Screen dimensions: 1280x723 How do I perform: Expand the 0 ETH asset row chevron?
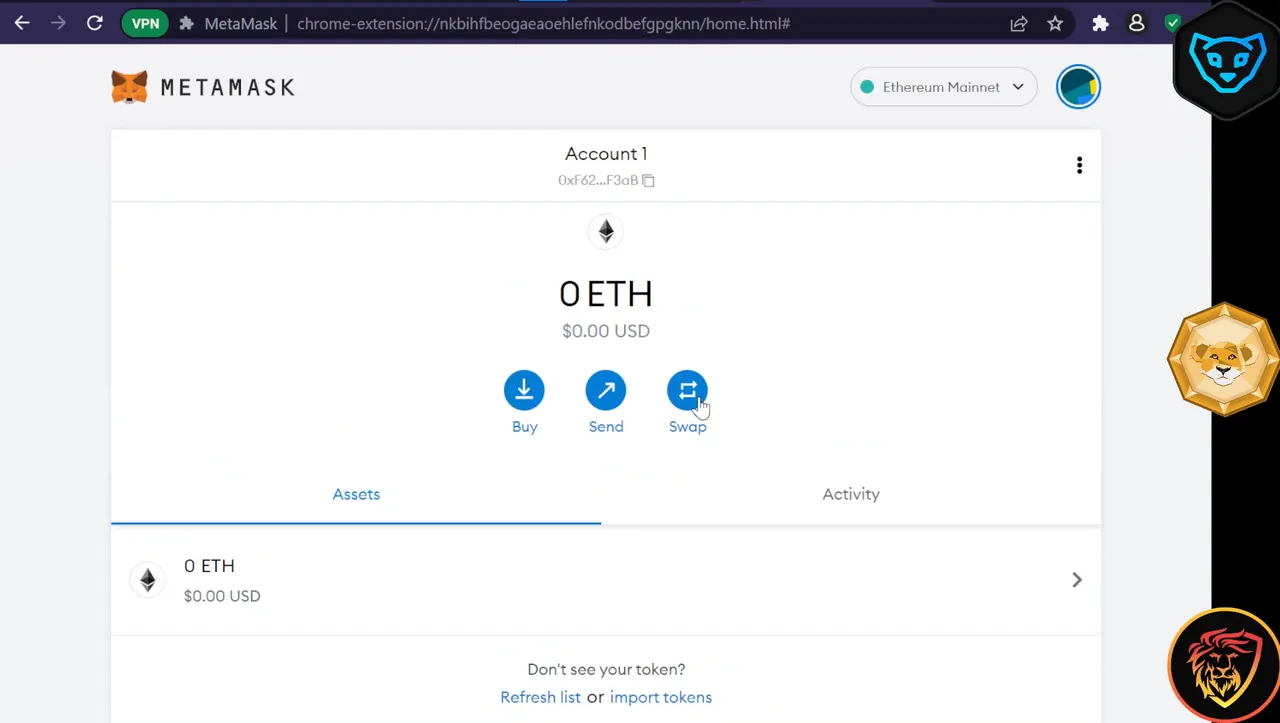(x=1077, y=580)
